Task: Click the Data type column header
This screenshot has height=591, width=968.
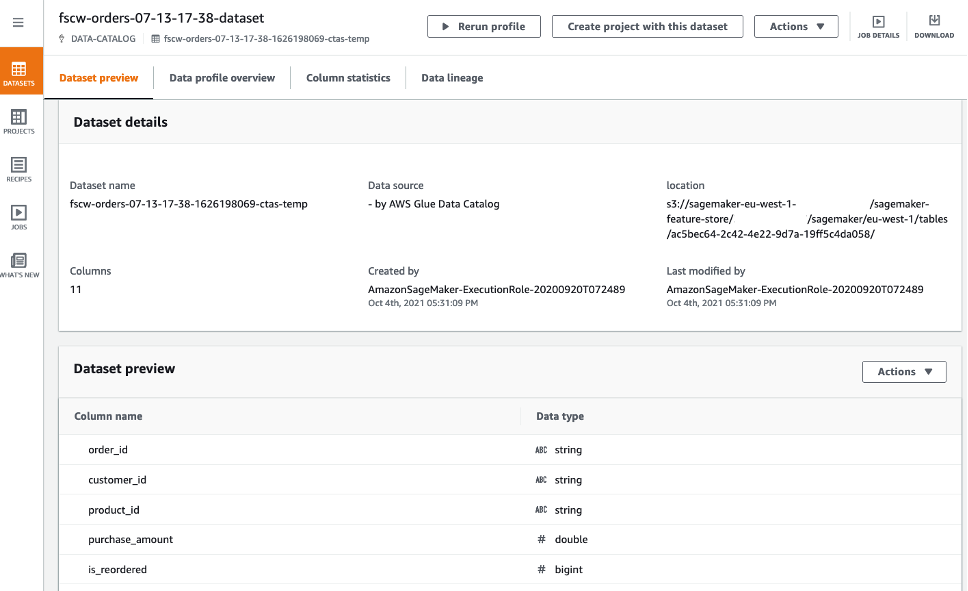Action: click(560, 416)
